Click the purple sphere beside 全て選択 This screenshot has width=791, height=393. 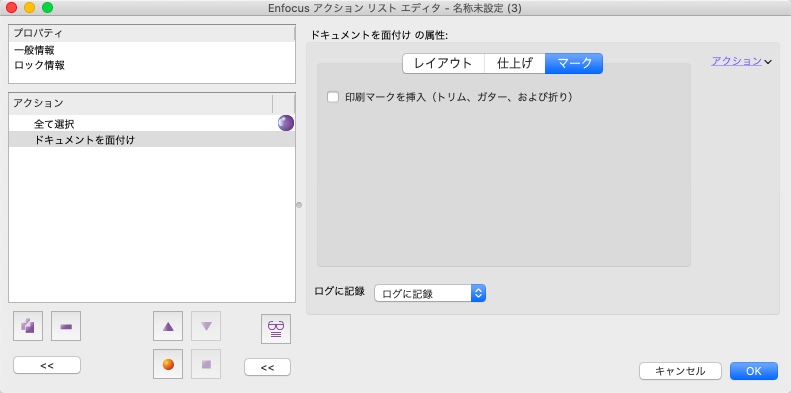286,123
